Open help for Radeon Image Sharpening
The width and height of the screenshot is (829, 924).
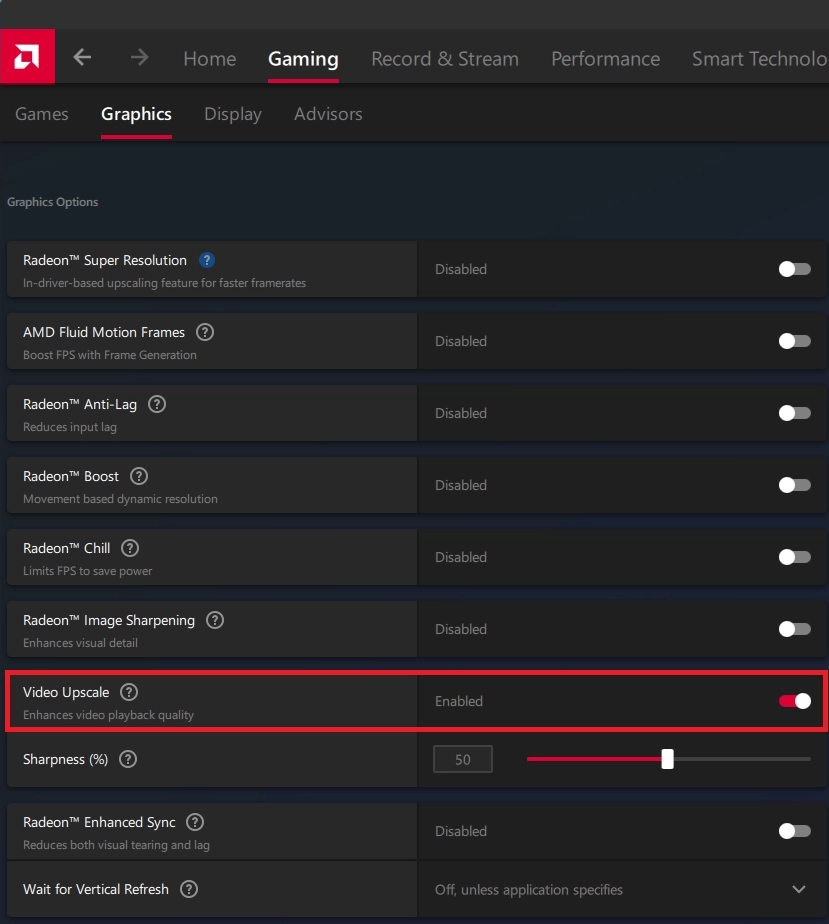click(215, 620)
